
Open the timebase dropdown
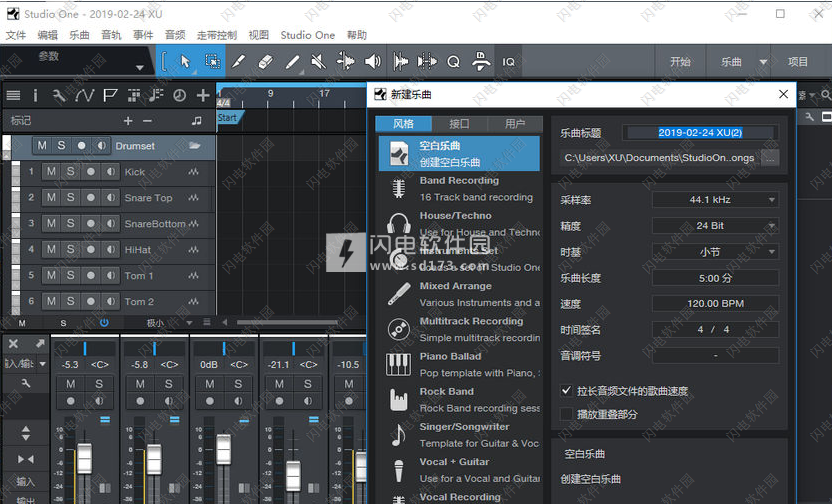point(715,252)
